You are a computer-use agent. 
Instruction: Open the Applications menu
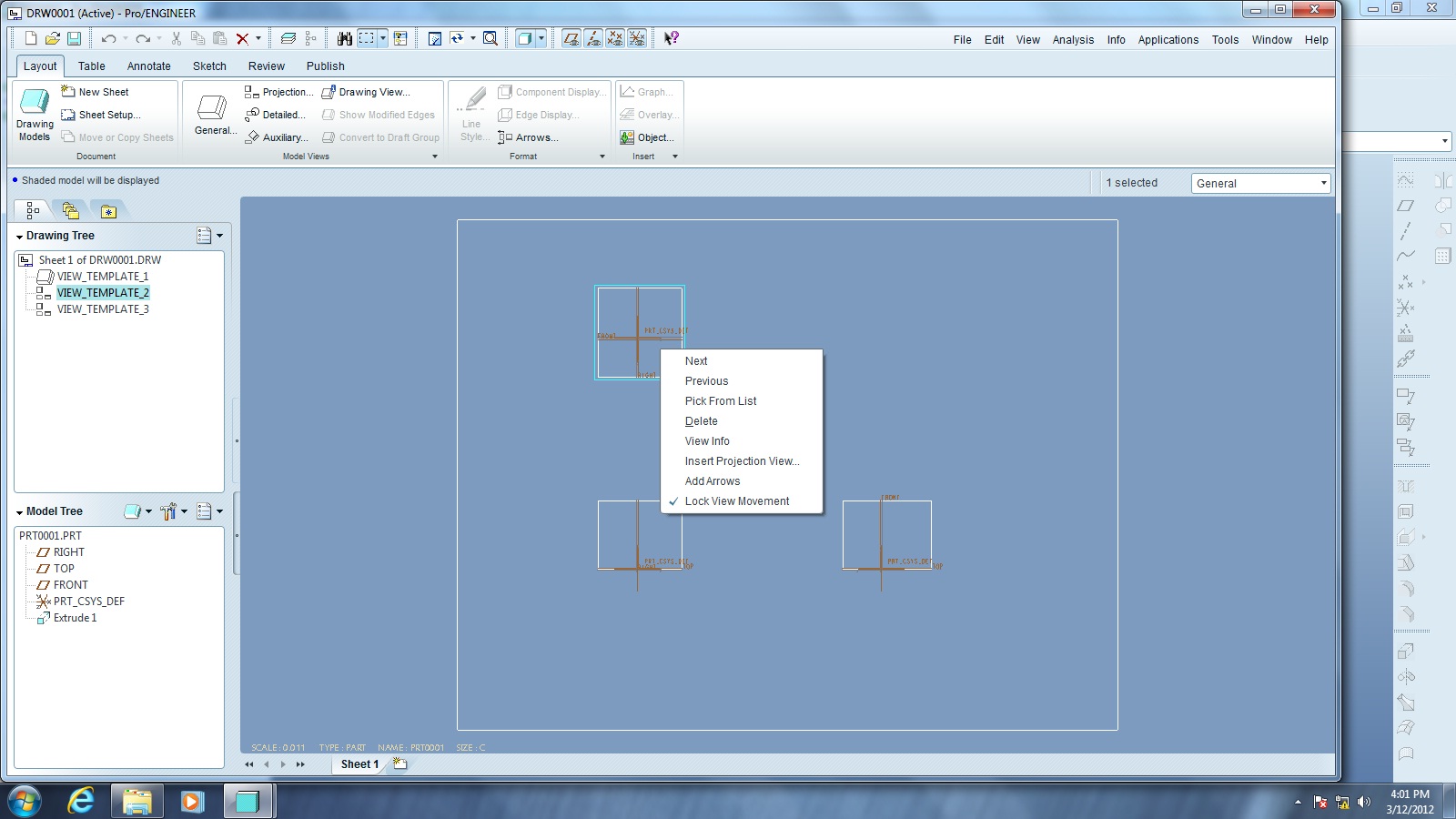coord(1168,39)
